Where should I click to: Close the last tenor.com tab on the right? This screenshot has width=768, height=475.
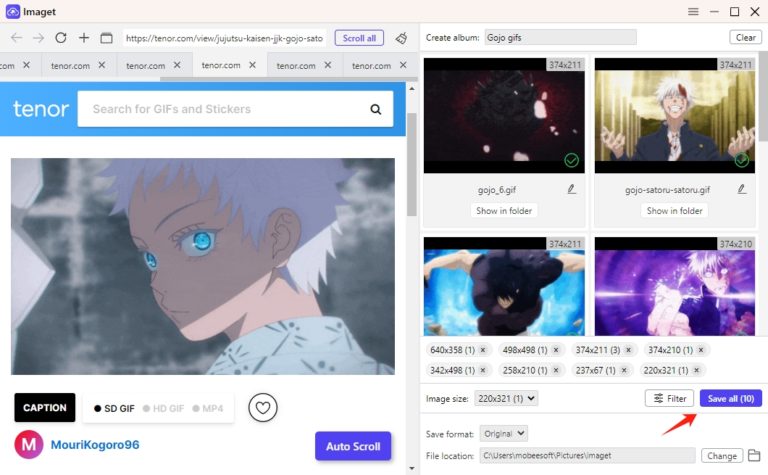403,65
